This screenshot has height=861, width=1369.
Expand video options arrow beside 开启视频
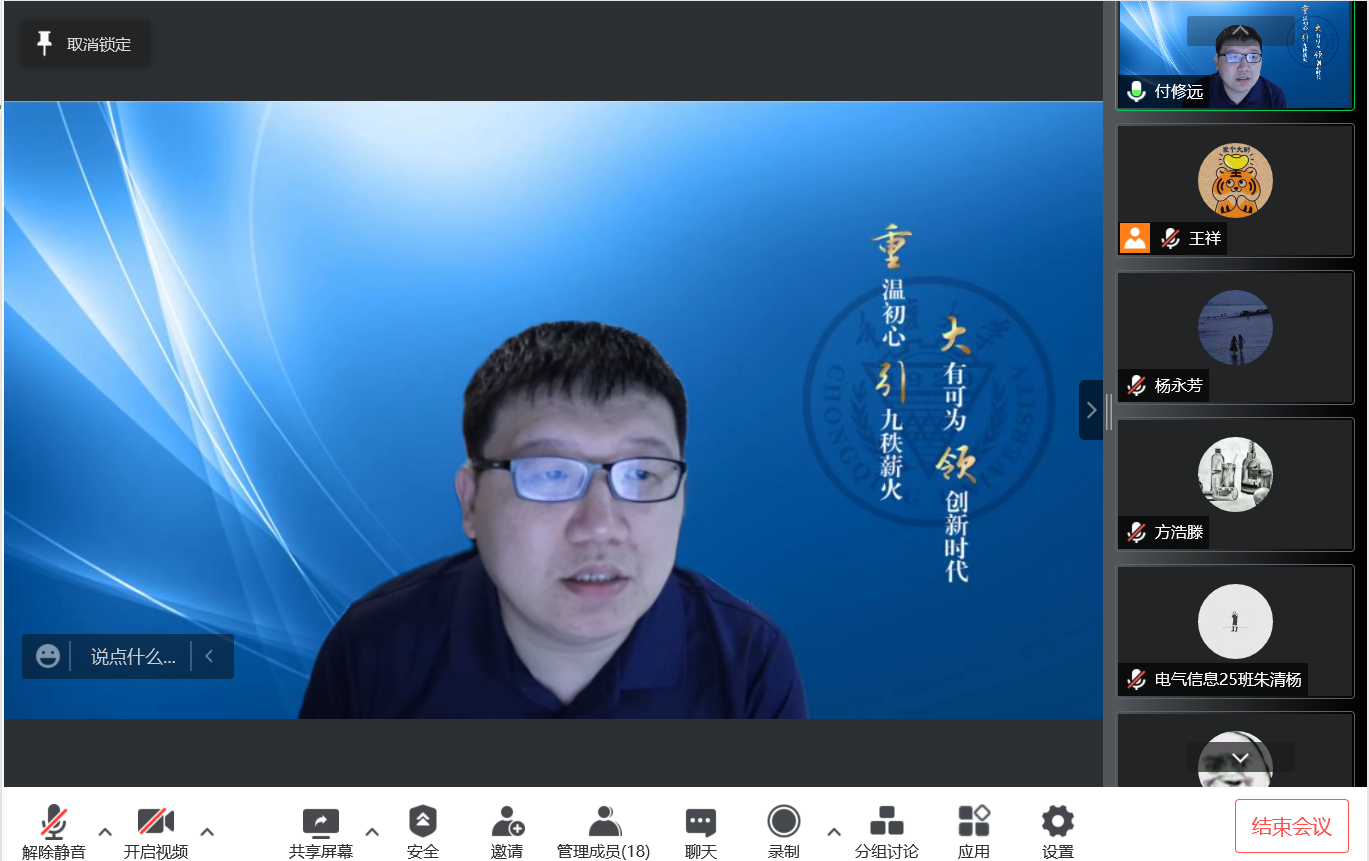[x=207, y=831]
